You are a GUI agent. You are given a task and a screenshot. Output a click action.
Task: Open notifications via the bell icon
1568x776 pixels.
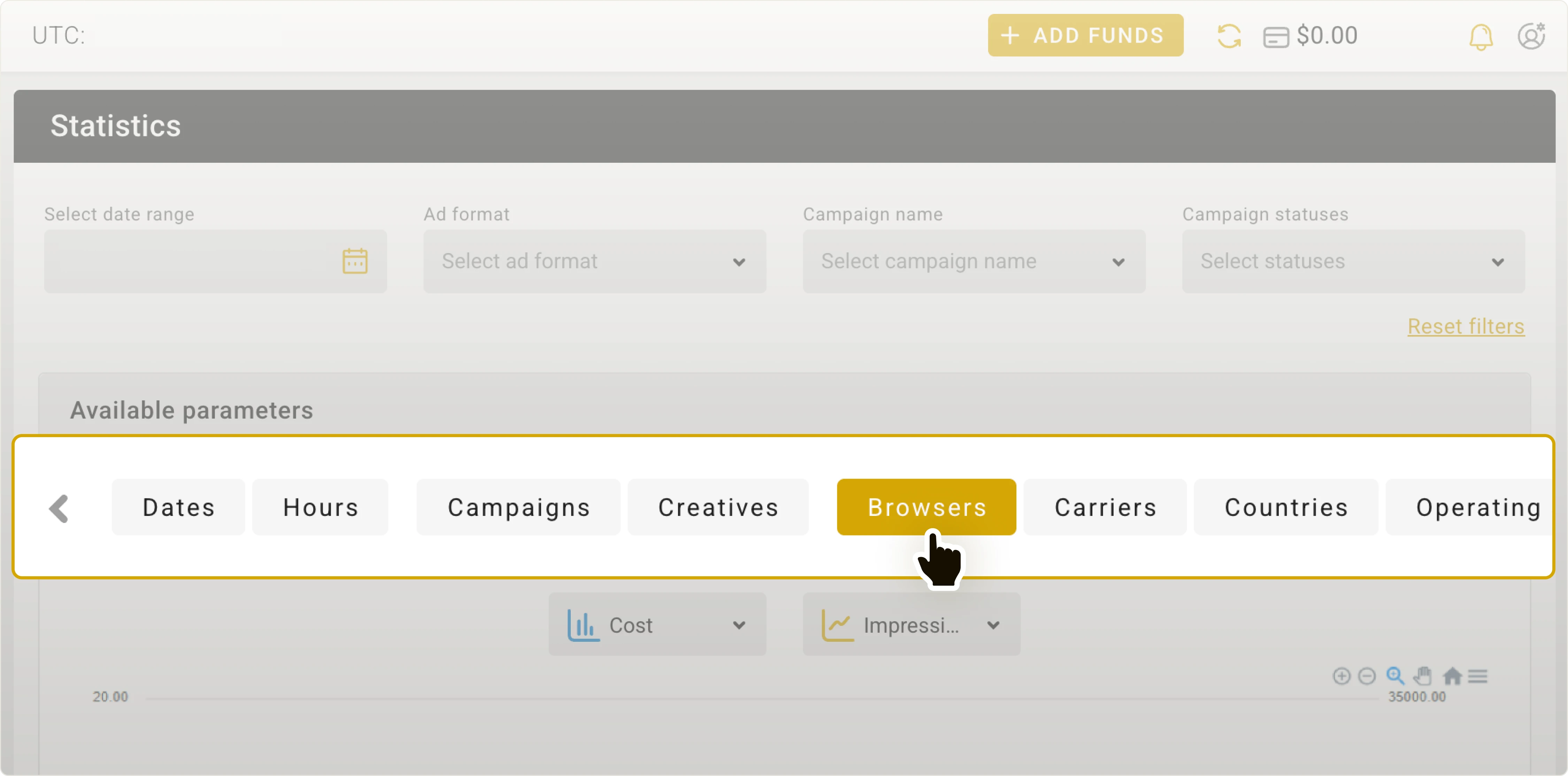[1480, 36]
